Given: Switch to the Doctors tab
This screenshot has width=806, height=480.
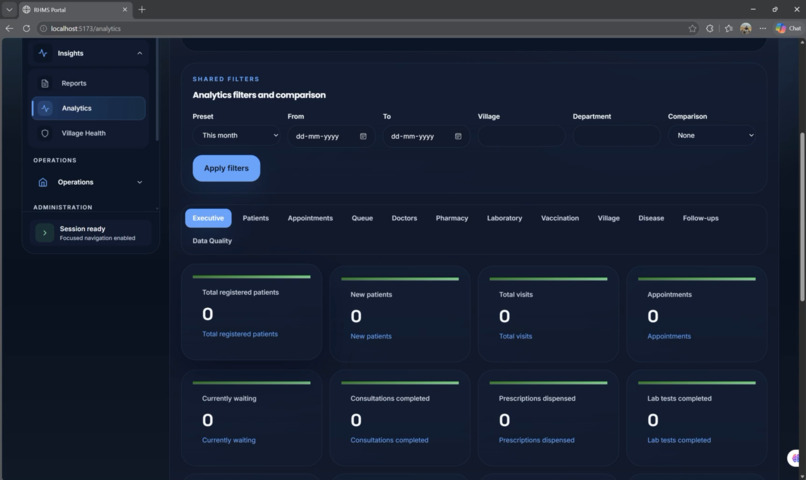Looking at the screenshot, I should coord(404,218).
